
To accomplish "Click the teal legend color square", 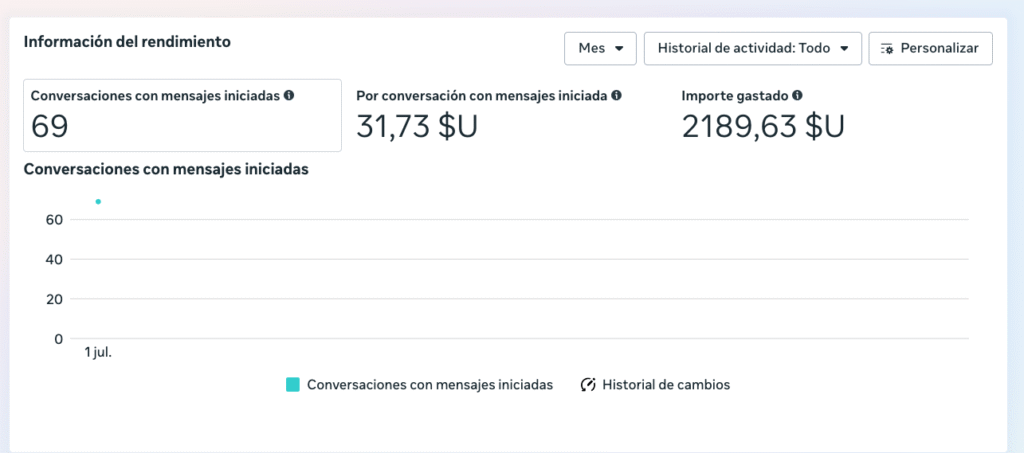I will click(x=293, y=385).
